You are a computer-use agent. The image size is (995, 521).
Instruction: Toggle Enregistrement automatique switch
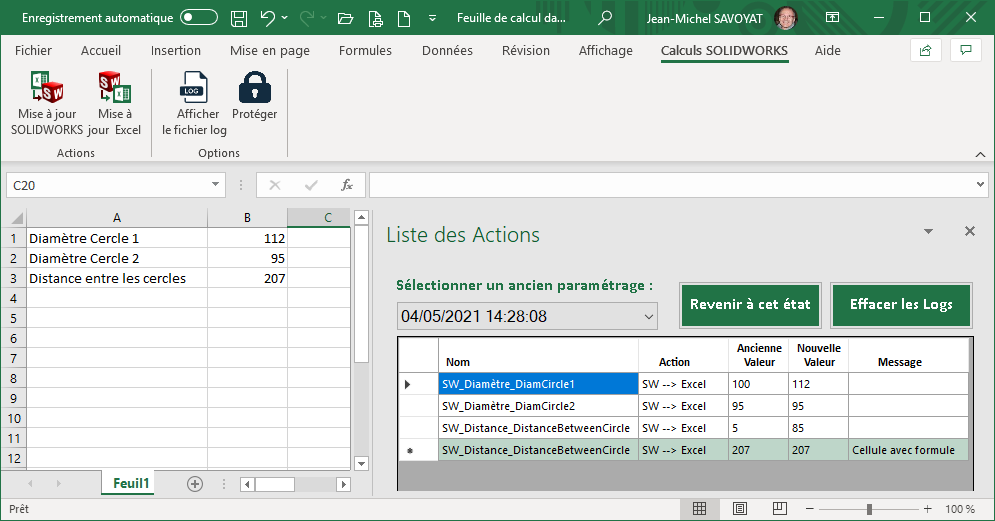pos(199,18)
